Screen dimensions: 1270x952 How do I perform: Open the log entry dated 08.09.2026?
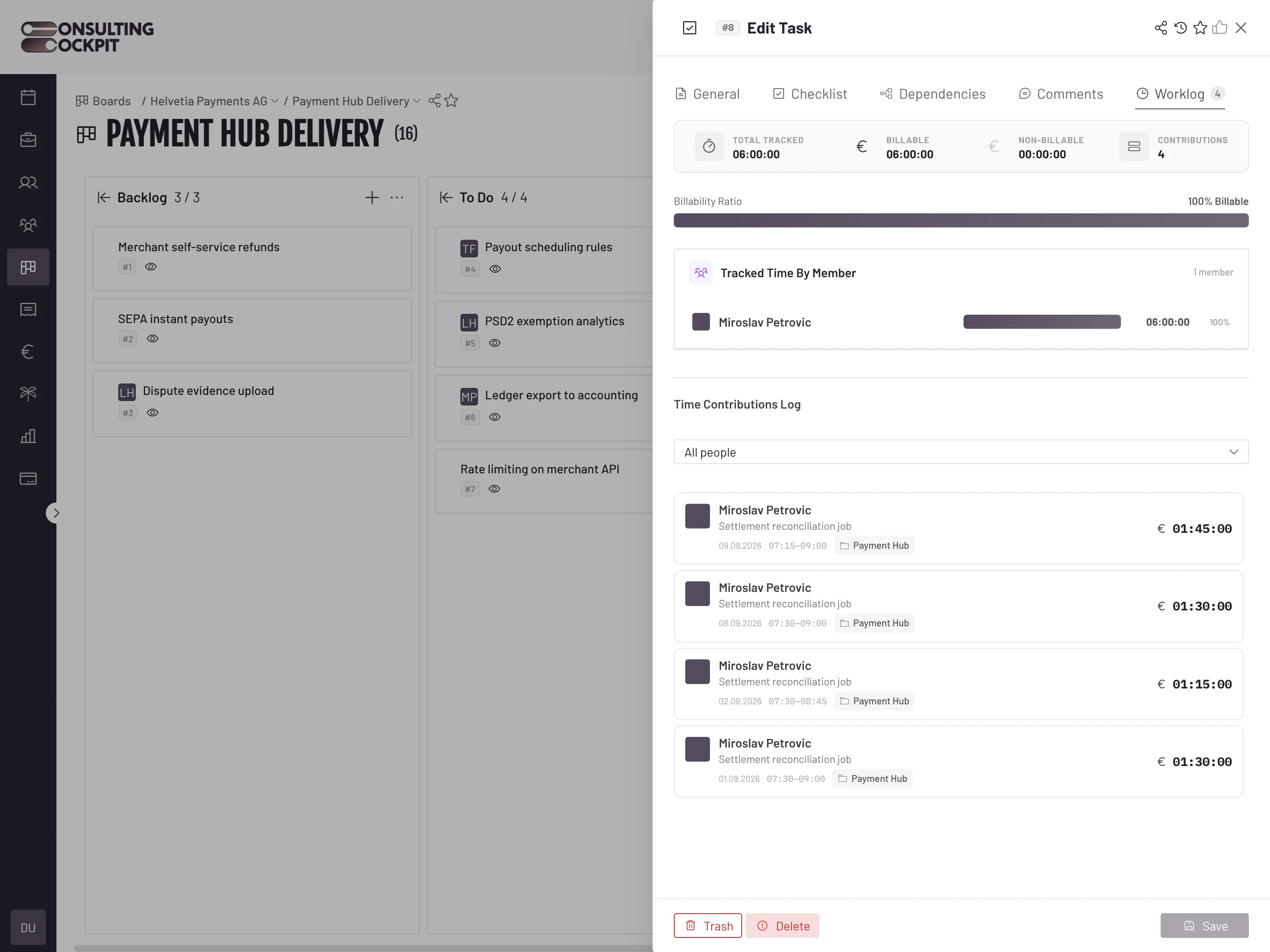(958, 606)
